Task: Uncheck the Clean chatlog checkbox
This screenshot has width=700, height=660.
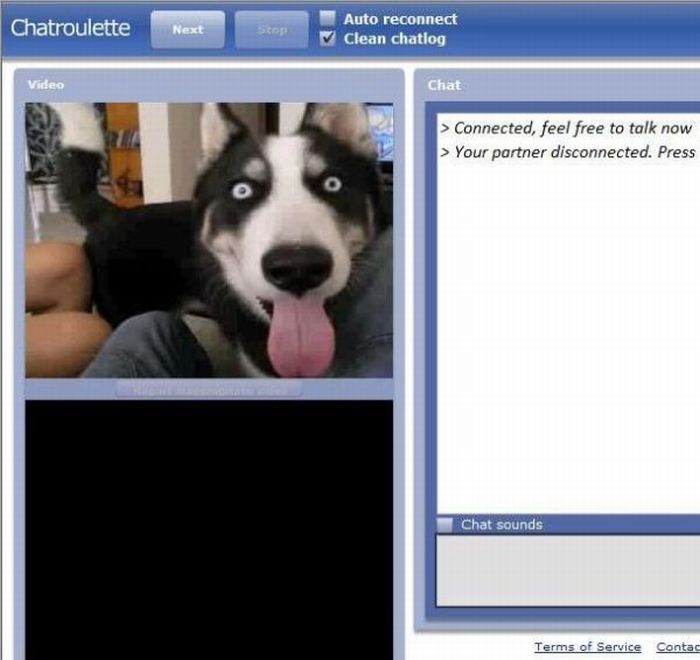Action: point(327,38)
